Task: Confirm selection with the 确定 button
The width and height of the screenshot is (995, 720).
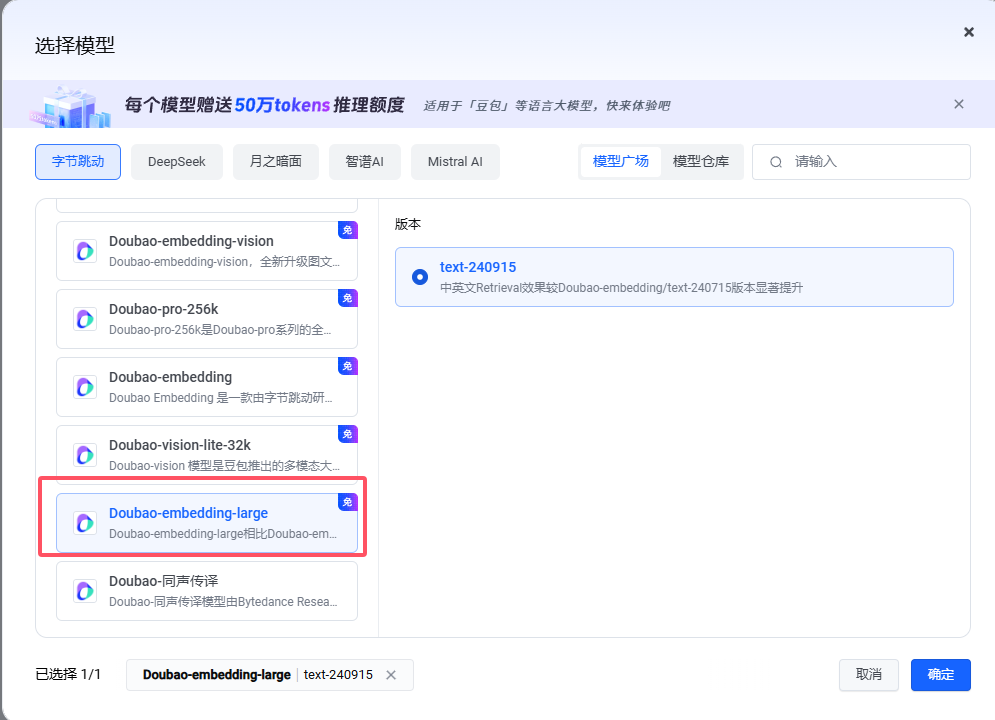Action: point(940,674)
